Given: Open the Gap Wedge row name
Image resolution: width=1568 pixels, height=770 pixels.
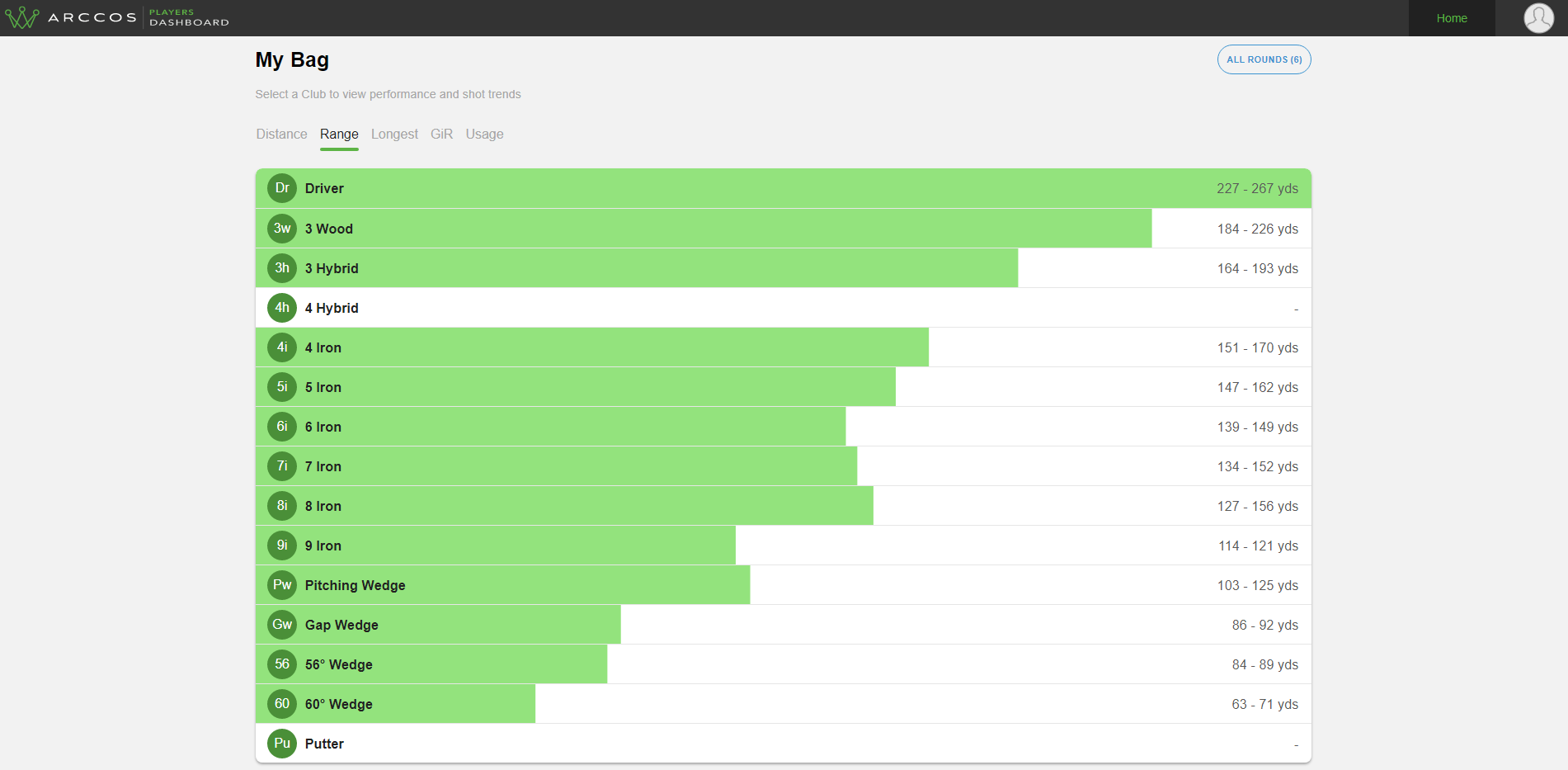Looking at the screenshot, I should click(341, 625).
